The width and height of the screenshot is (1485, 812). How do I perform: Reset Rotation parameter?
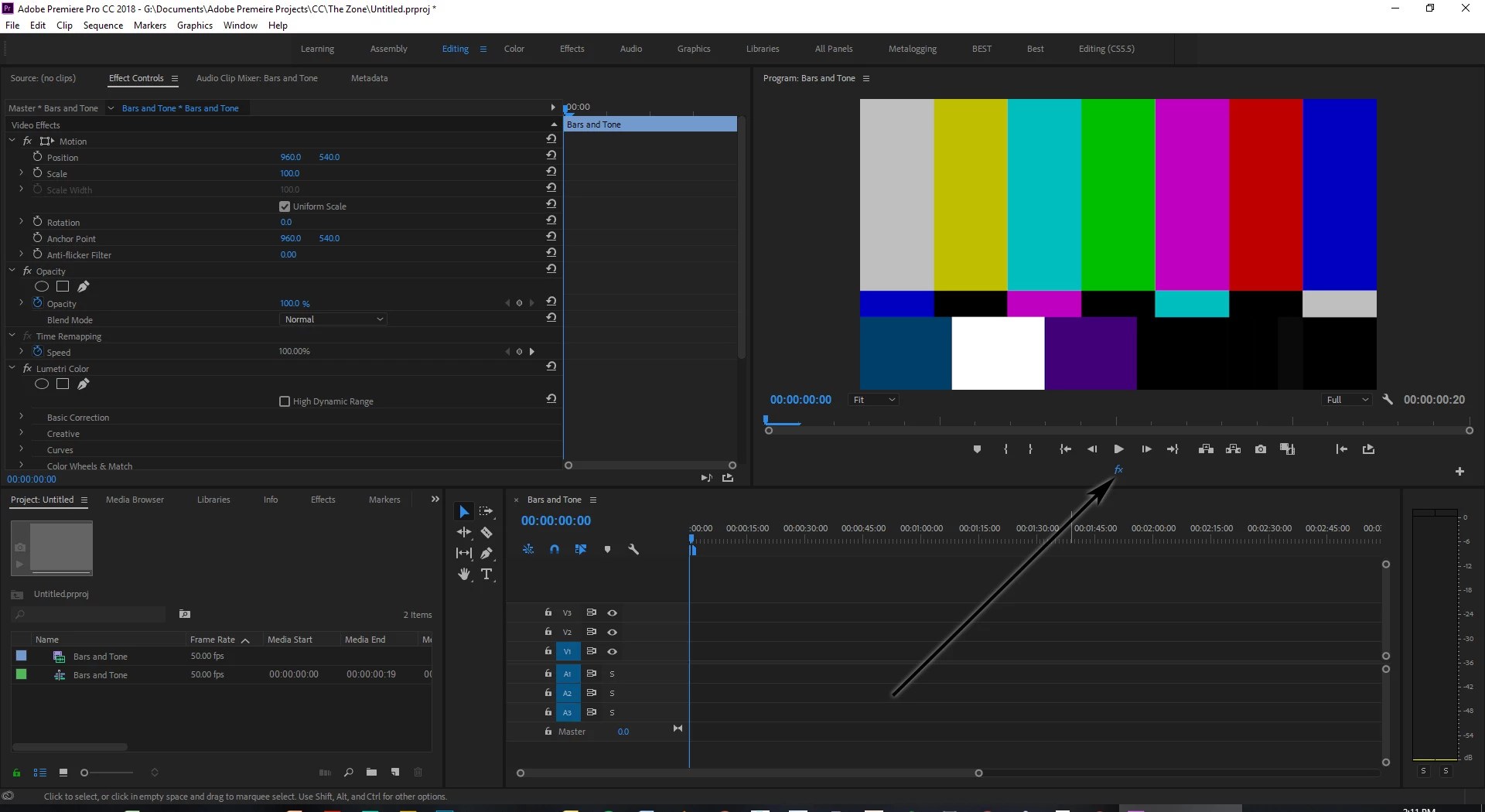[551, 220]
